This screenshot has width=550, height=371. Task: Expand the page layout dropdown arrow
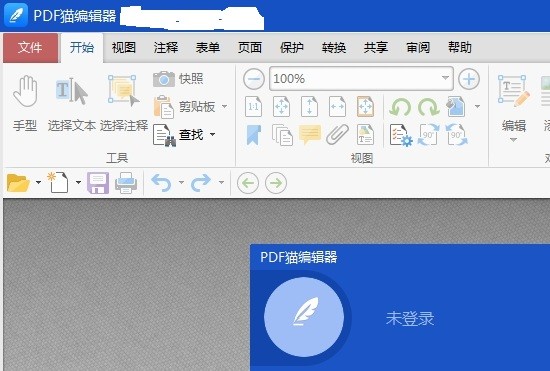point(477,106)
